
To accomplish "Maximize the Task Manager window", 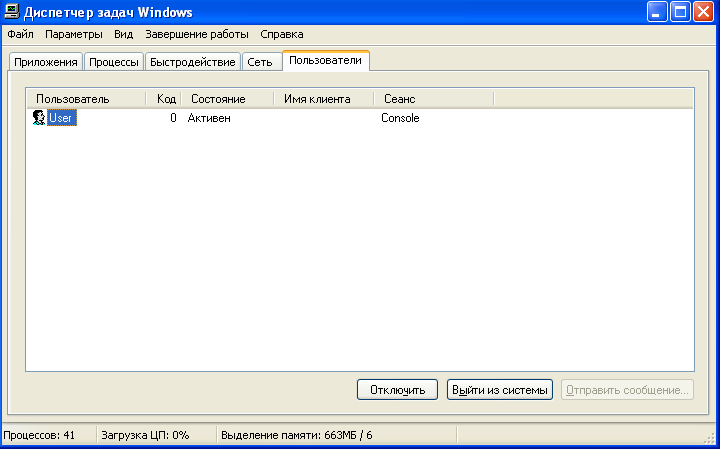I will coord(680,12).
